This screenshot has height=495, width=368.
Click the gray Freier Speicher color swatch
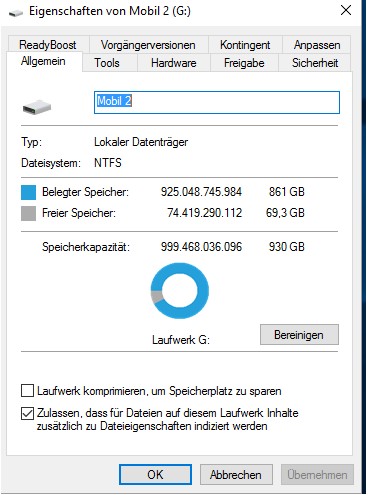tap(28, 213)
